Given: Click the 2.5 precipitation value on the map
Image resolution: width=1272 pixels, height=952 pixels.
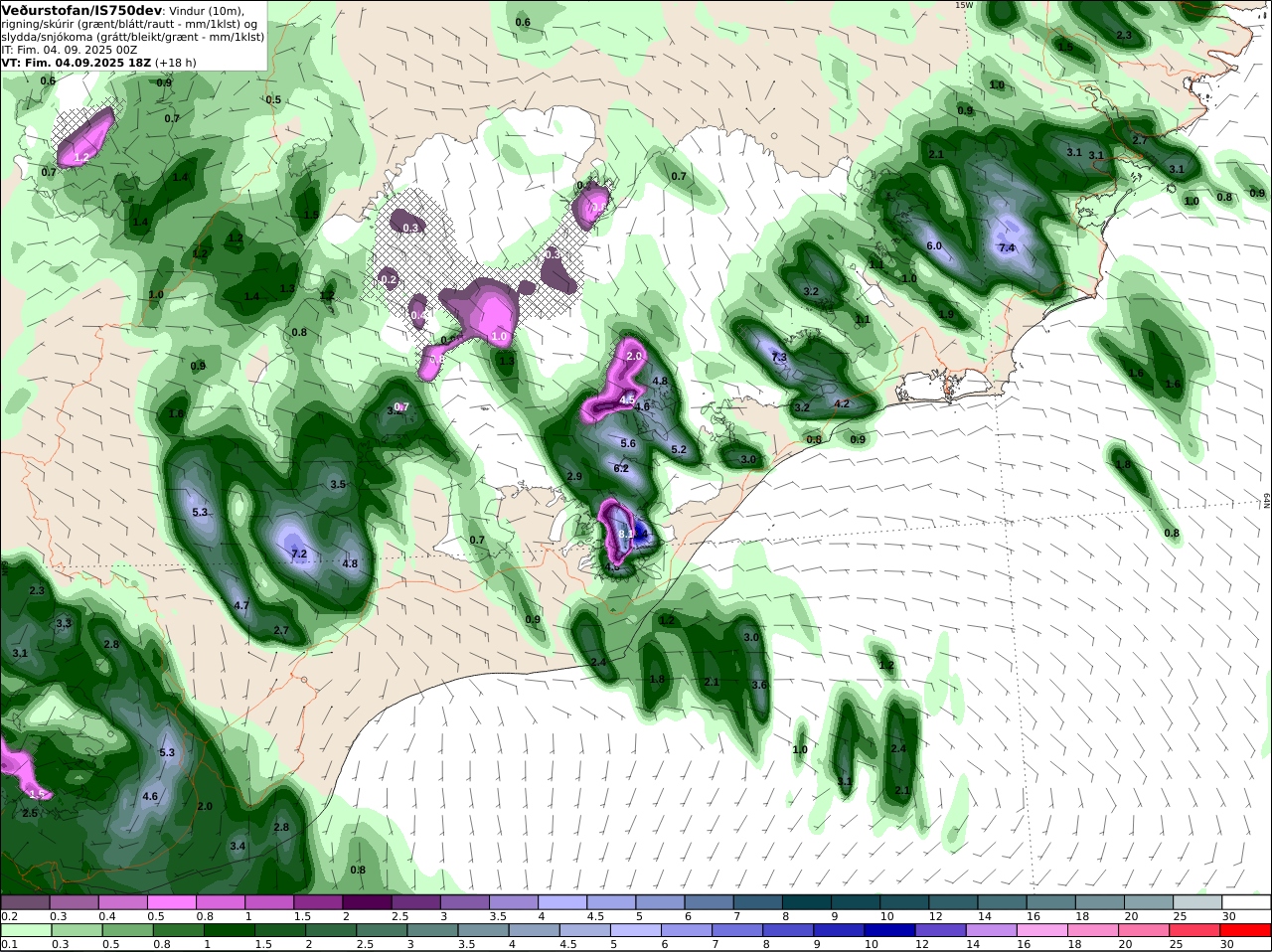Looking at the screenshot, I should (30, 813).
